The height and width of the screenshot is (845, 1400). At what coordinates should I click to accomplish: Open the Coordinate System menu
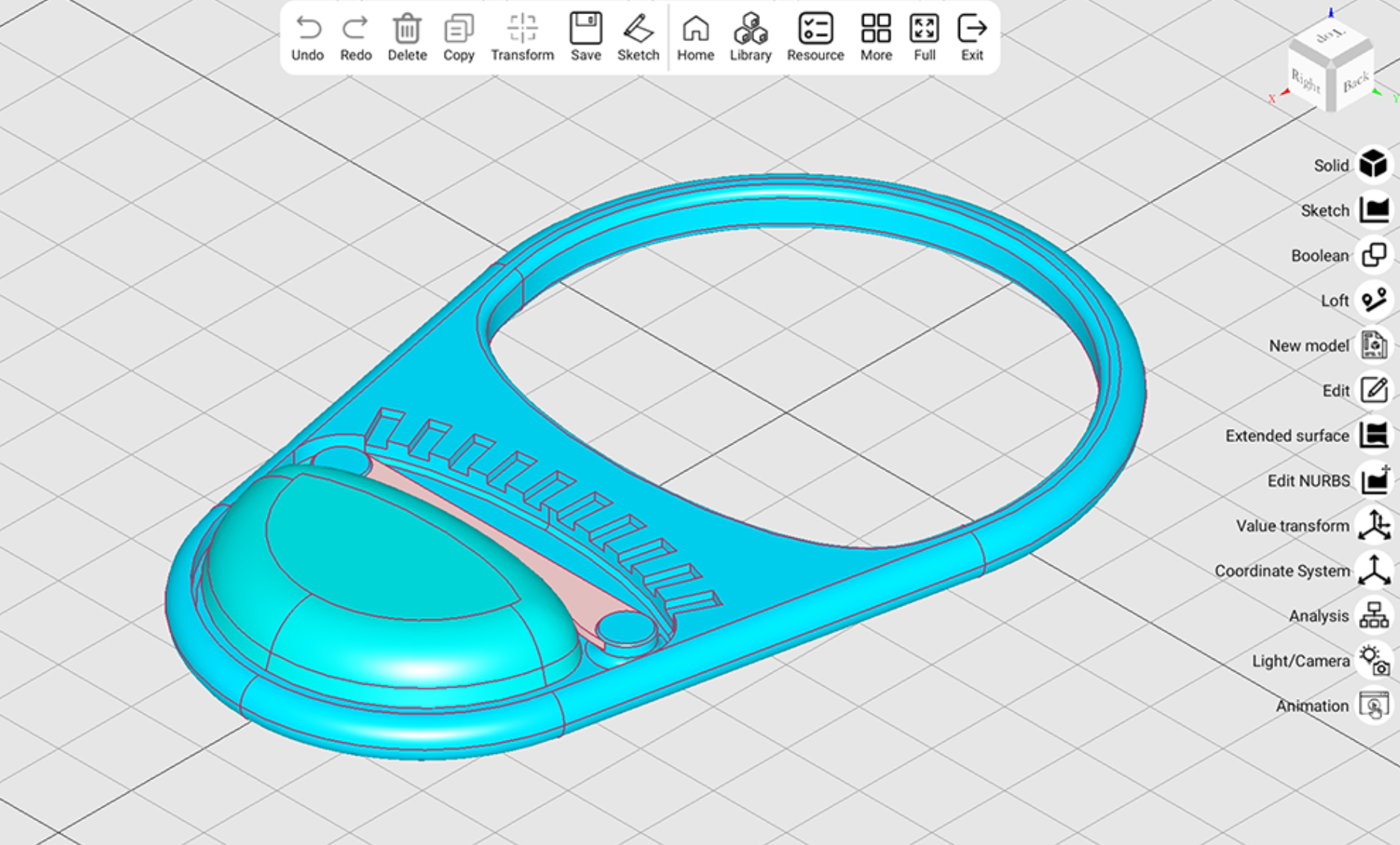coord(1373,571)
